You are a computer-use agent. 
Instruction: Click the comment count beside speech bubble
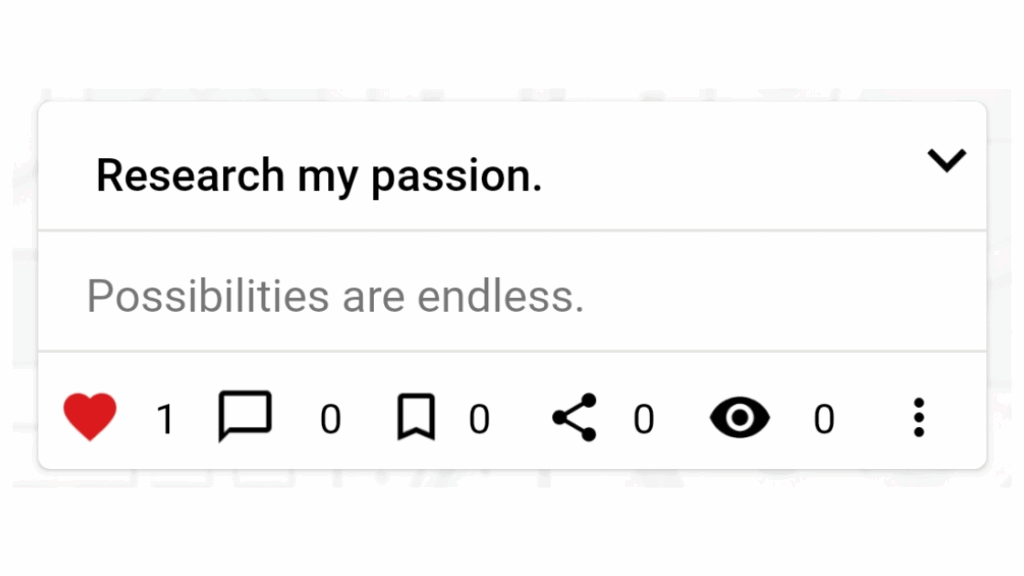click(x=330, y=420)
